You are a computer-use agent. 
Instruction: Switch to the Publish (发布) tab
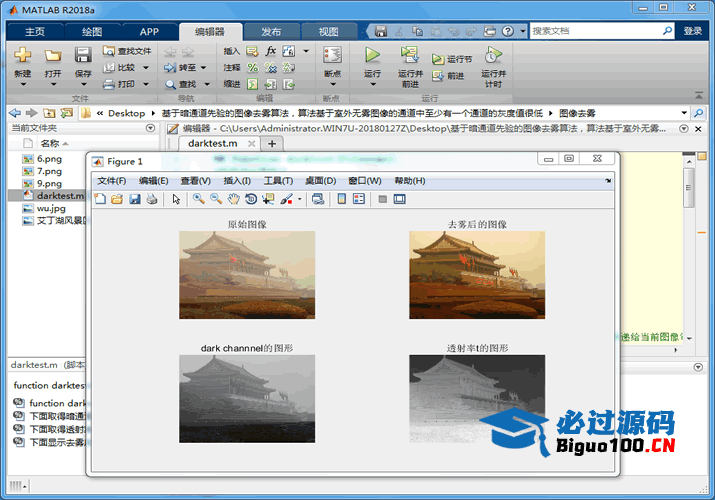pos(271,31)
